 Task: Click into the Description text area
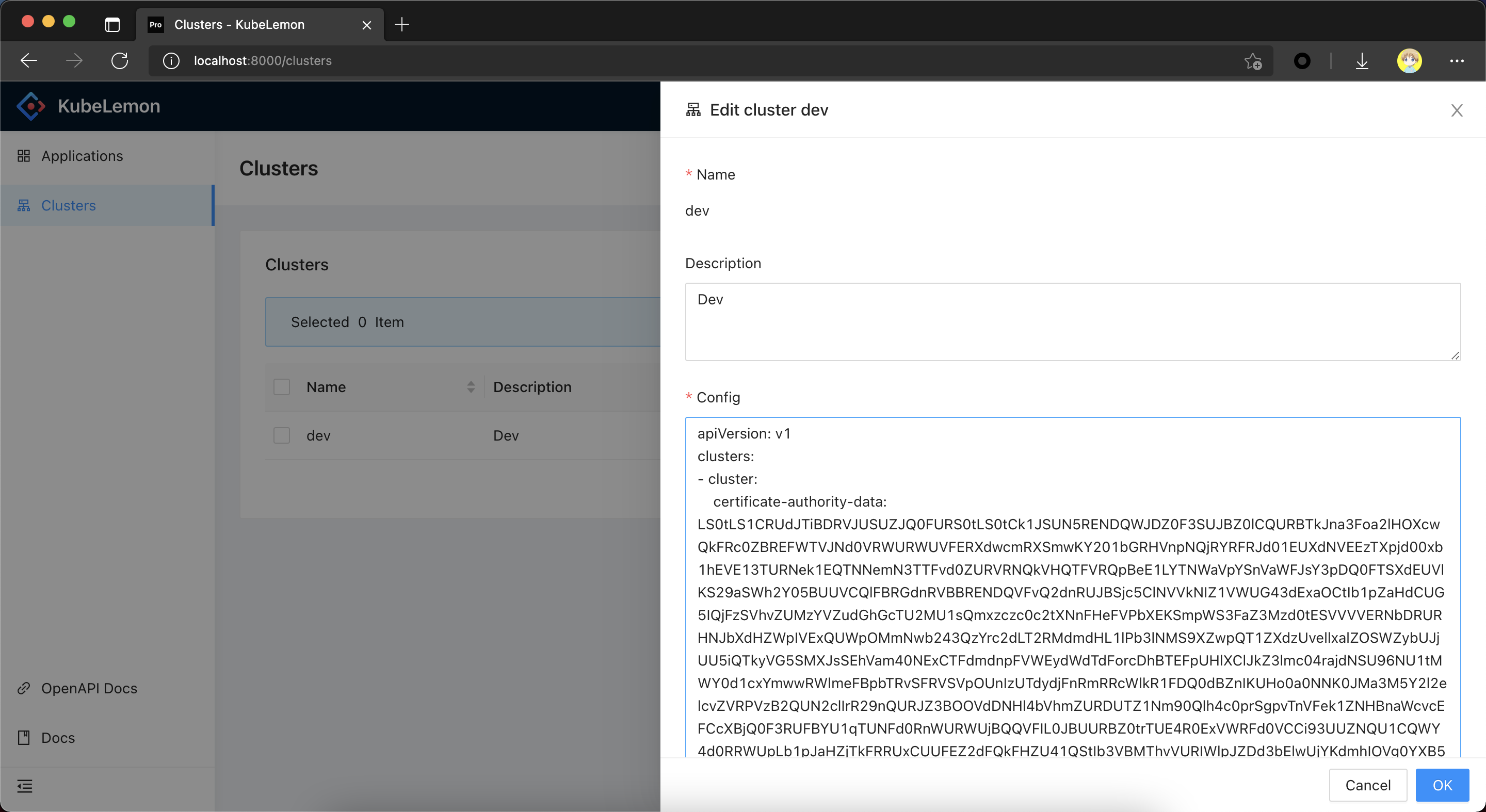tap(1072, 321)
